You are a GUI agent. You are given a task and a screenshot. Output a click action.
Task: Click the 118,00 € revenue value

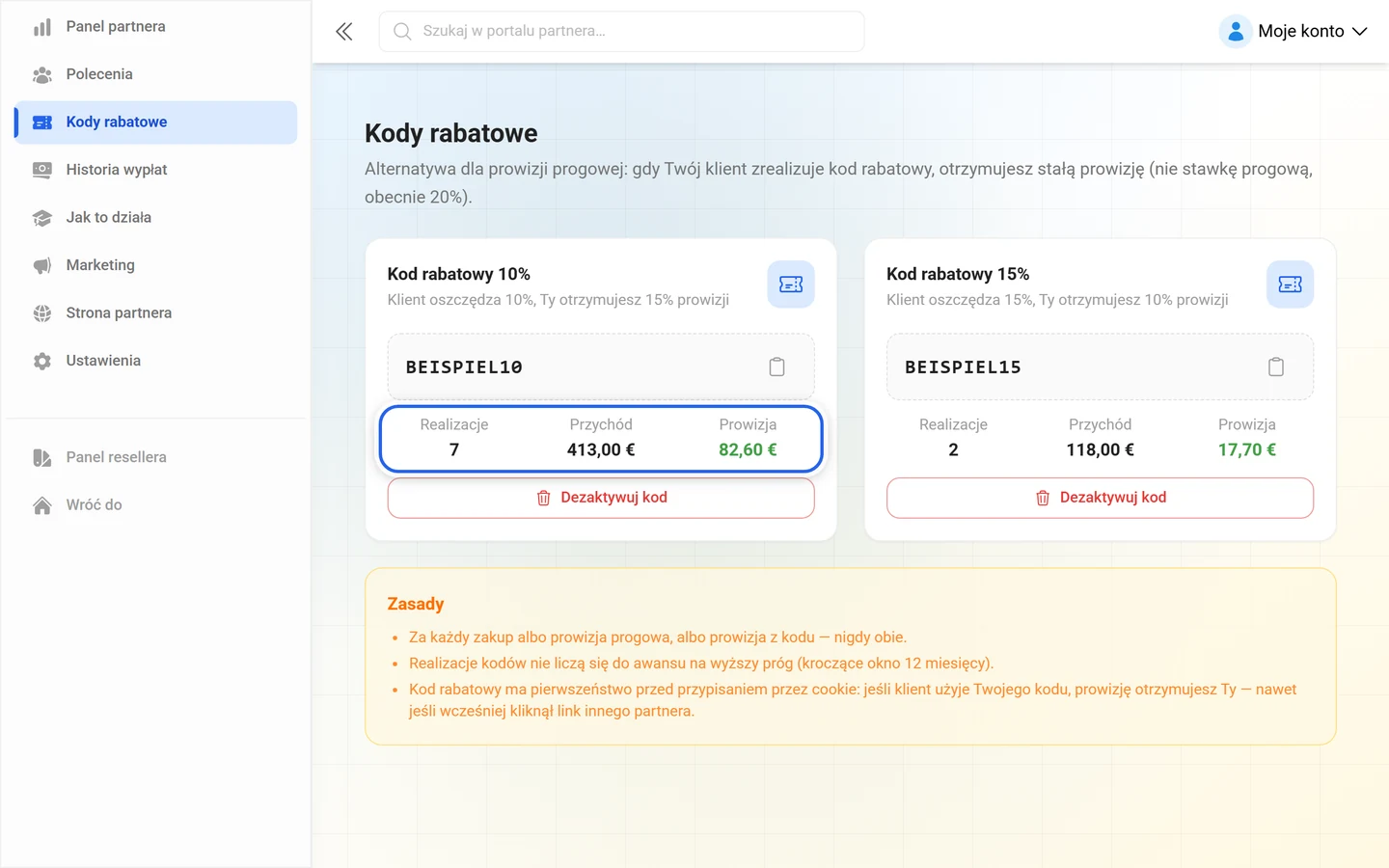[x=1100, y=449]
